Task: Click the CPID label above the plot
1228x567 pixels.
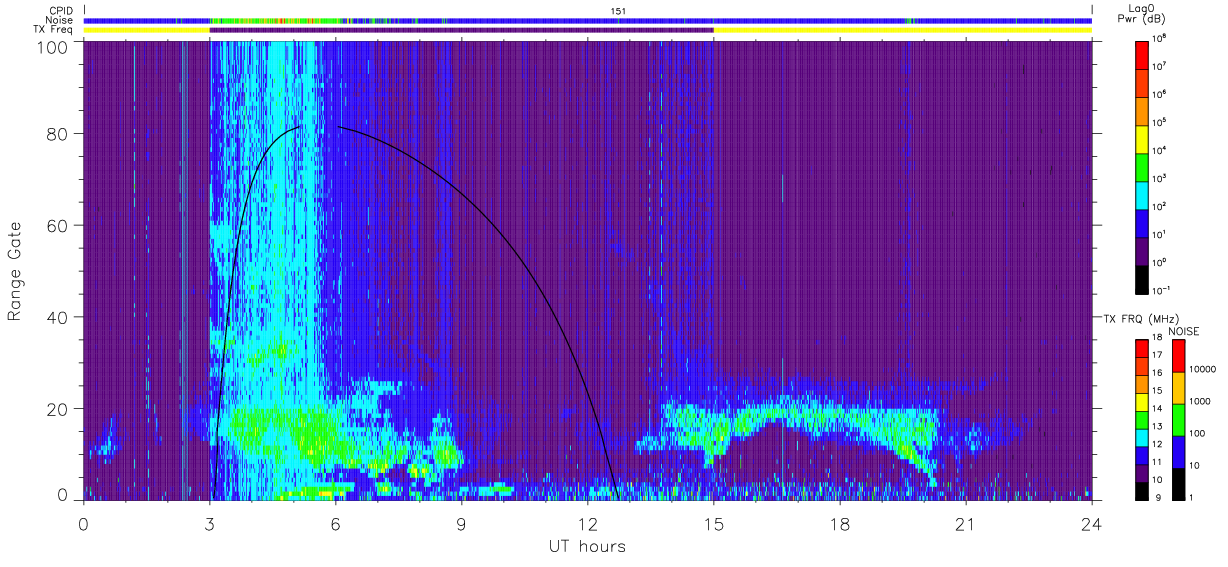Action: coord(60,10)
